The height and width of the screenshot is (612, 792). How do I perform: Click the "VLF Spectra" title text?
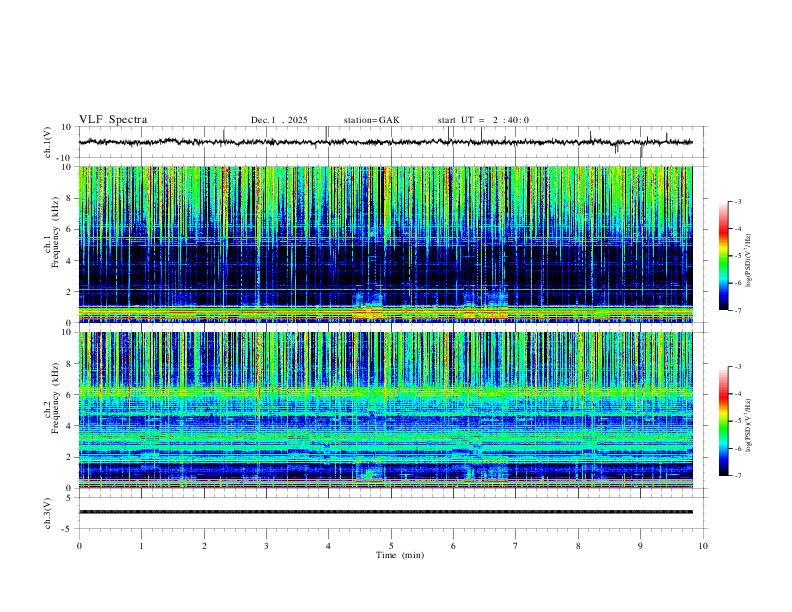coord(113,120)
